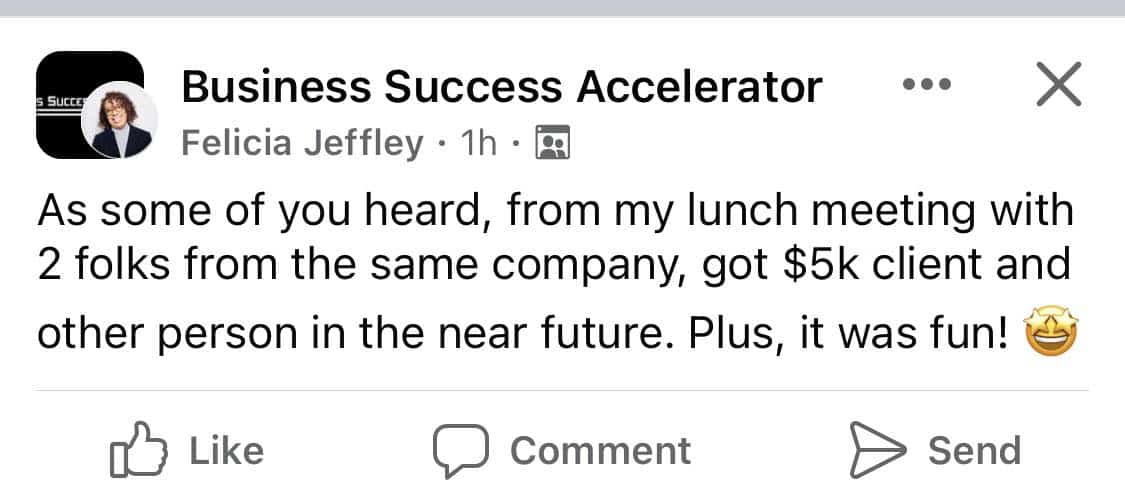The image size is (1125, 486).
Task: Visit Felicia Jeffley's profile name link
Action: click(302, 145)
